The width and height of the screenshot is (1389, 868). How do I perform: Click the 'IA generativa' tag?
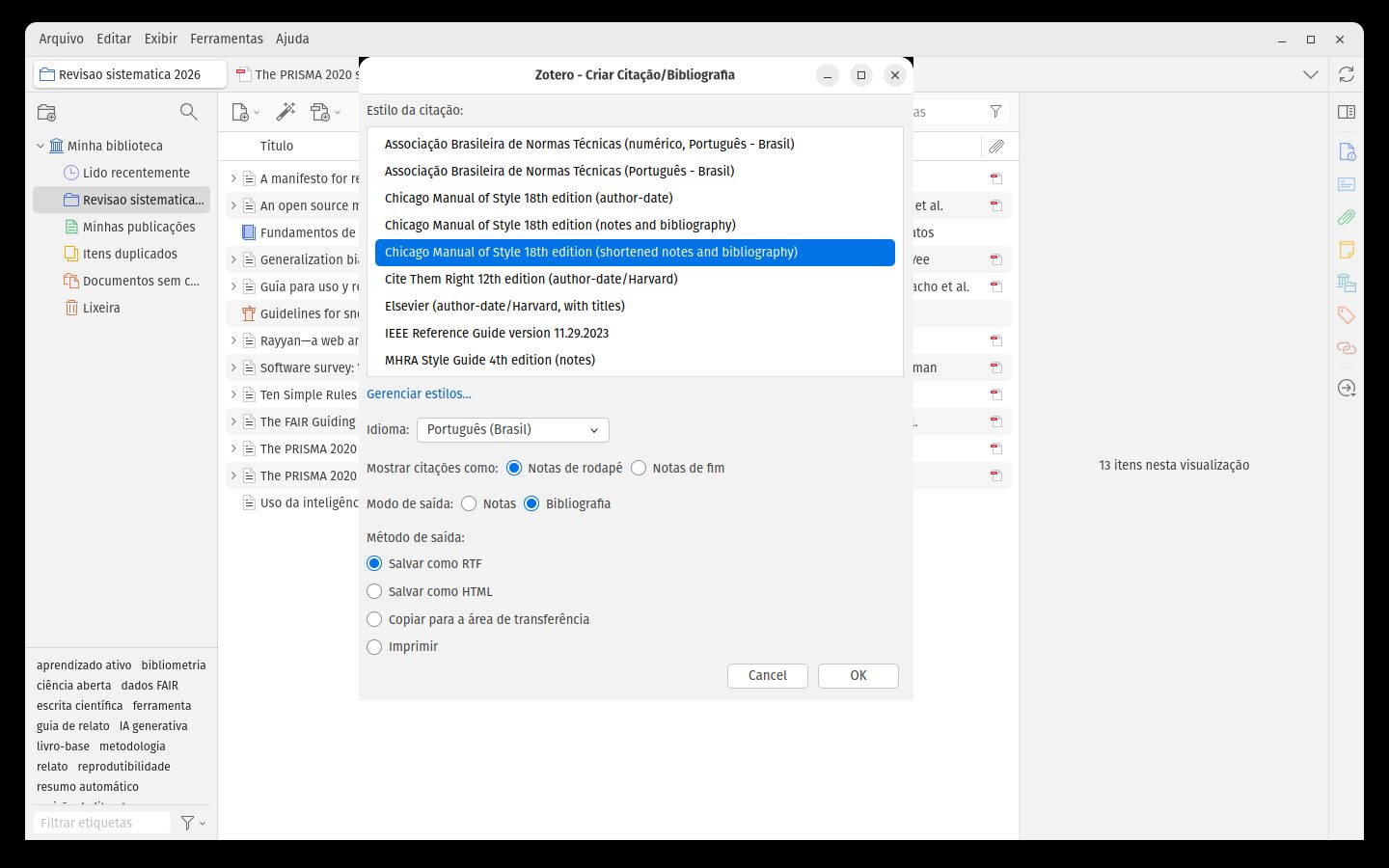pyautogui.click(x=153, y=726)
